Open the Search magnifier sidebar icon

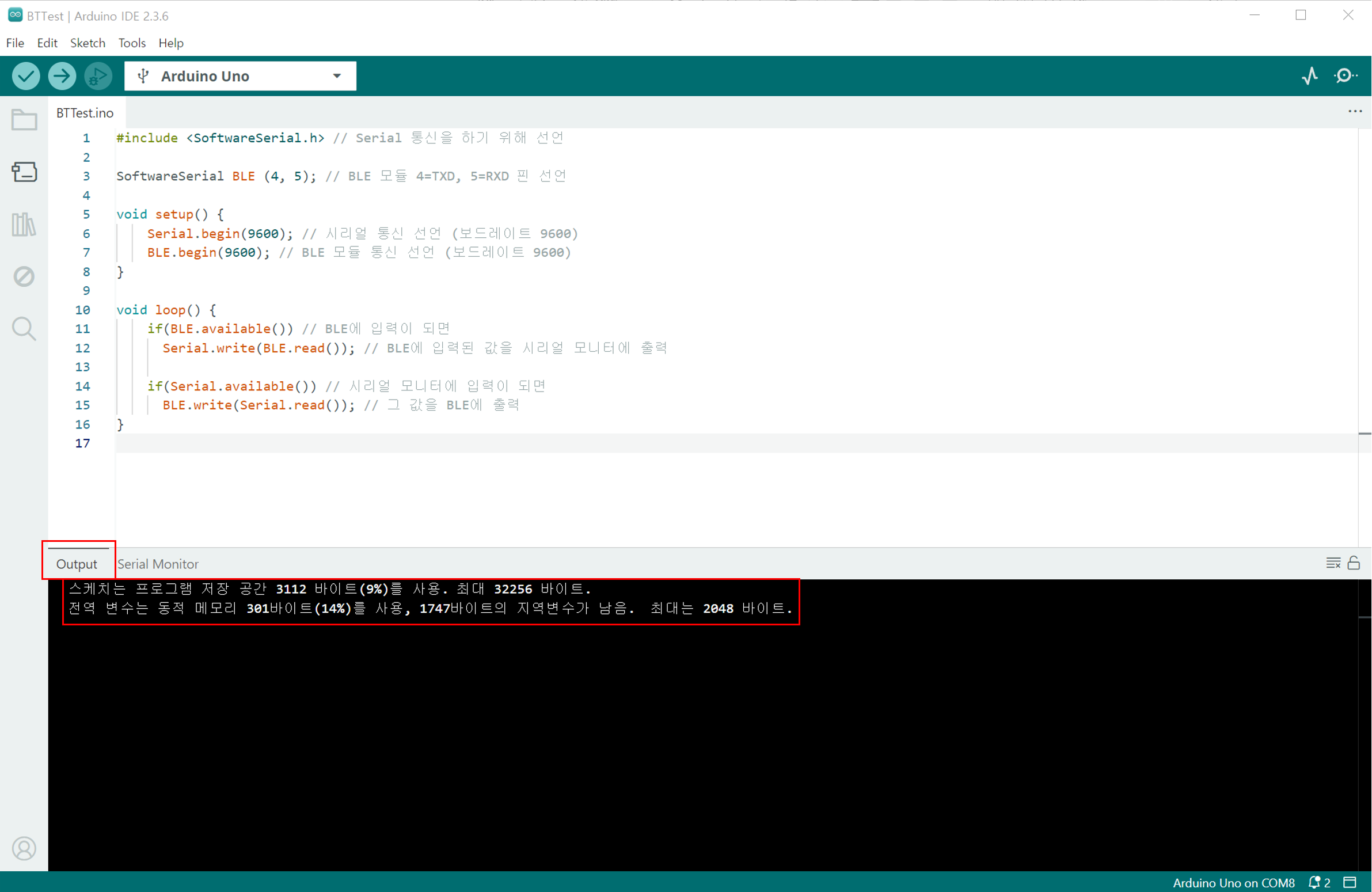tap(24, 329)
